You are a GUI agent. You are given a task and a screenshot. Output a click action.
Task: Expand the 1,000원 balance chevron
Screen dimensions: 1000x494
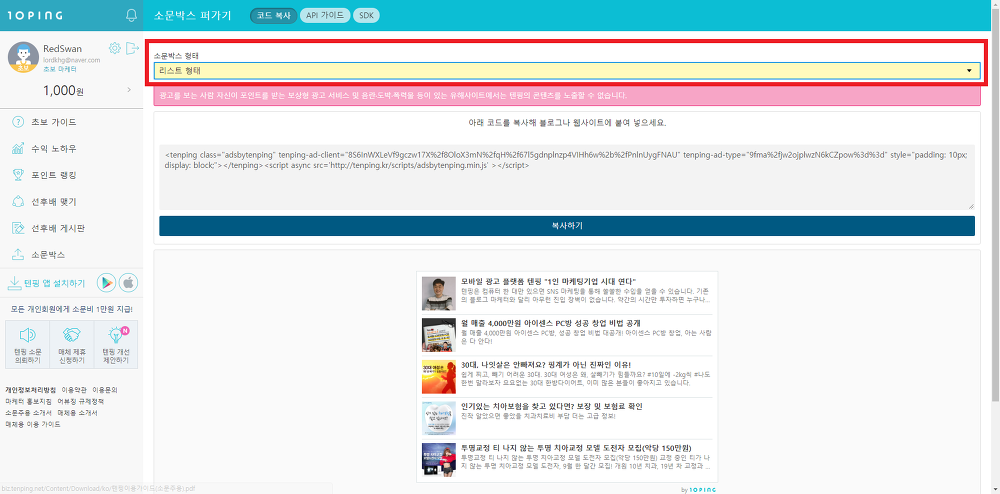[129, 91]
